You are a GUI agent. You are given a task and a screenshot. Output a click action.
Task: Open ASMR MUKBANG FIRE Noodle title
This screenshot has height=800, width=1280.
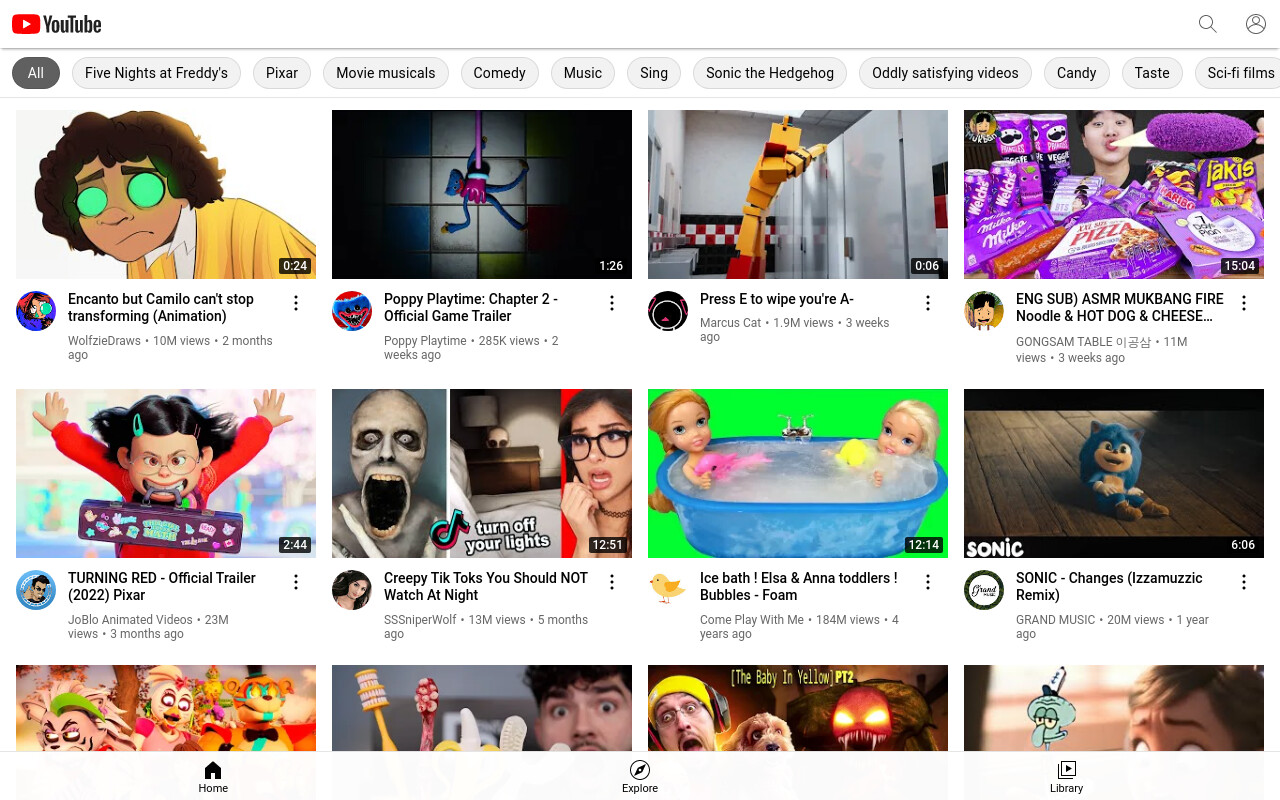coord(1120,307)
